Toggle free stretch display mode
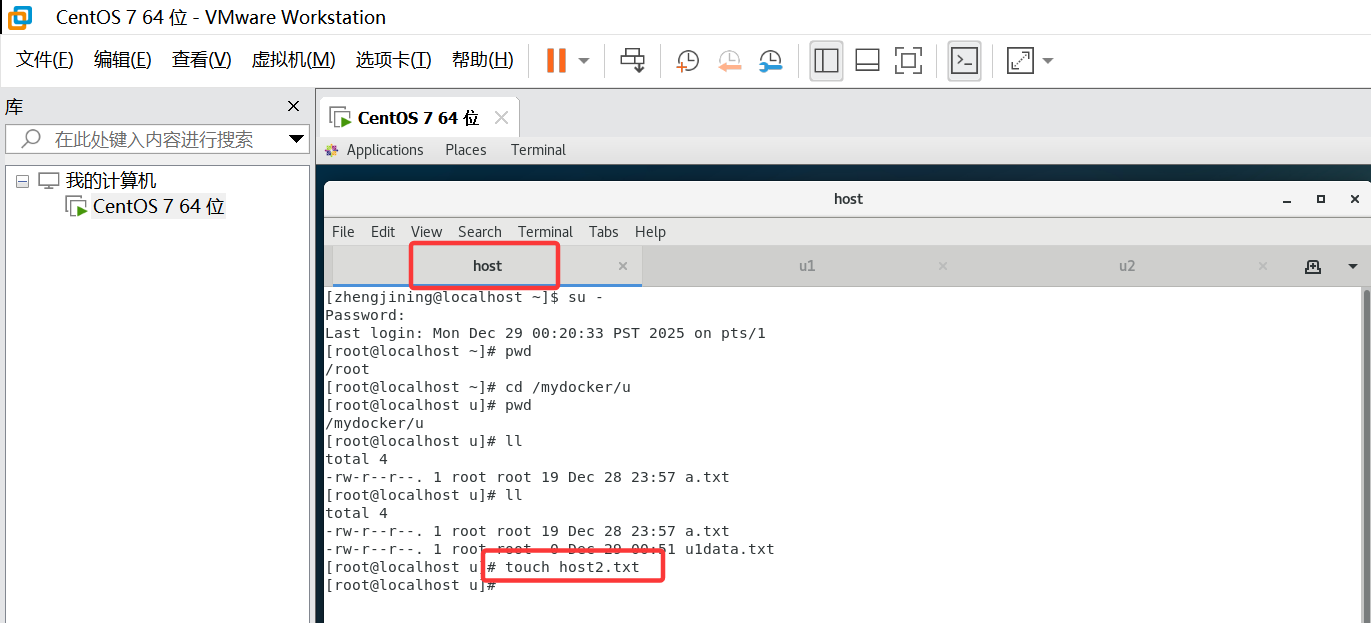The image size is (1371, 623). tap(1020, 61)
